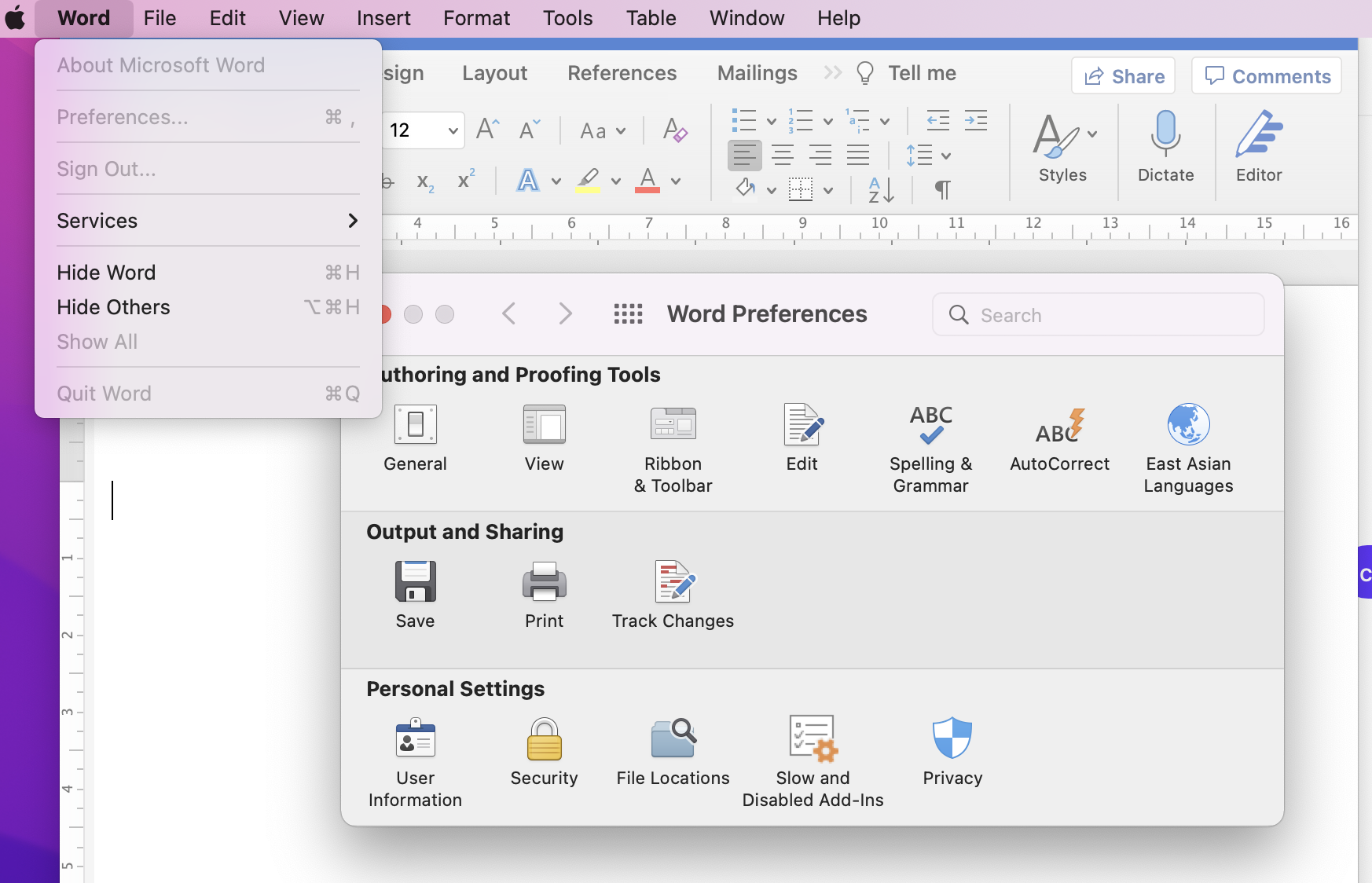The width and height of the screenshot is (1372, 883).
Task: Switch to Layout ribbon tab
Action: click(x=494, y=73)
